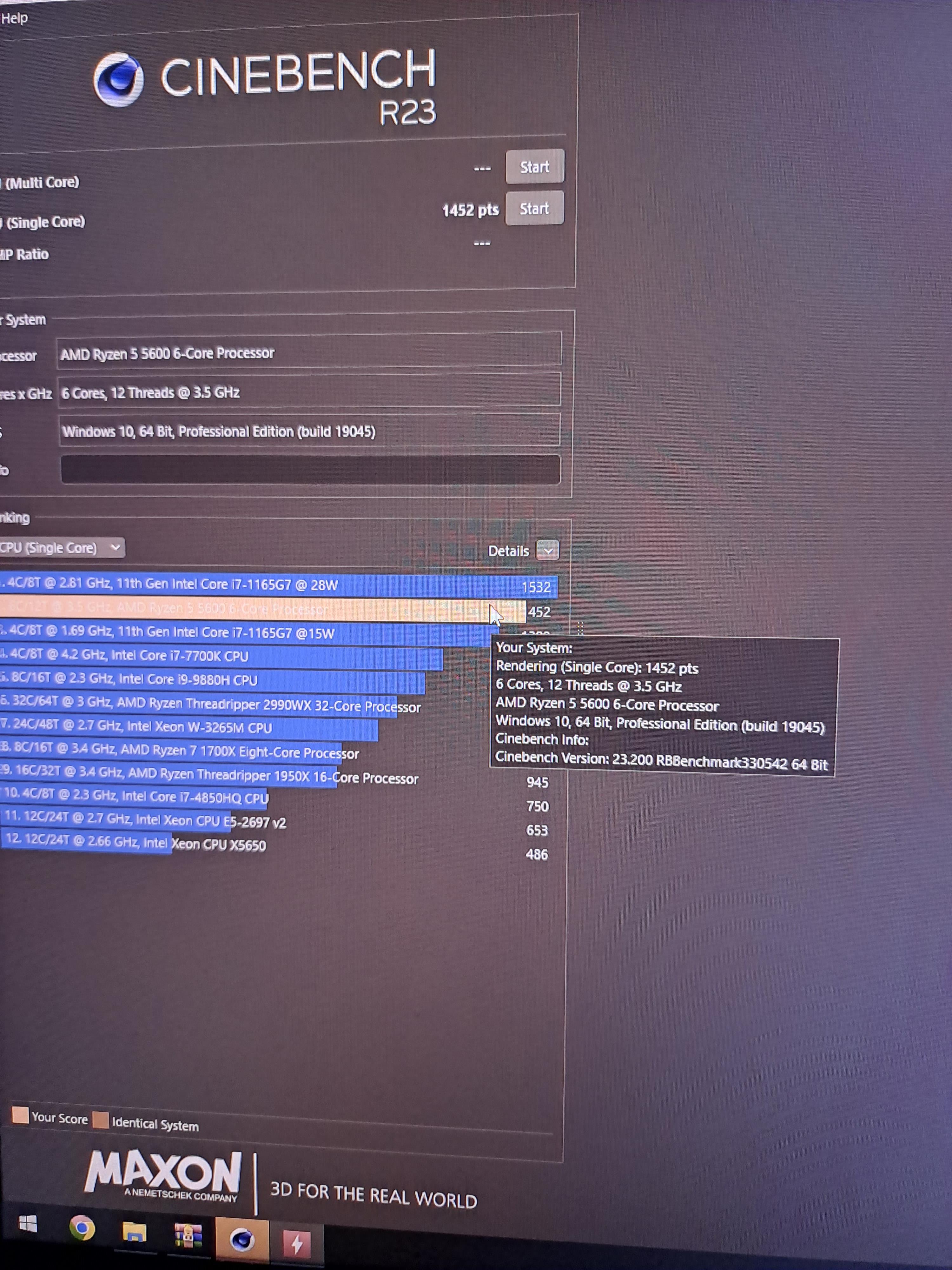Click the empty dark Info field
This screenshot has height=1270, width=952.
click(x=310, y=470)
